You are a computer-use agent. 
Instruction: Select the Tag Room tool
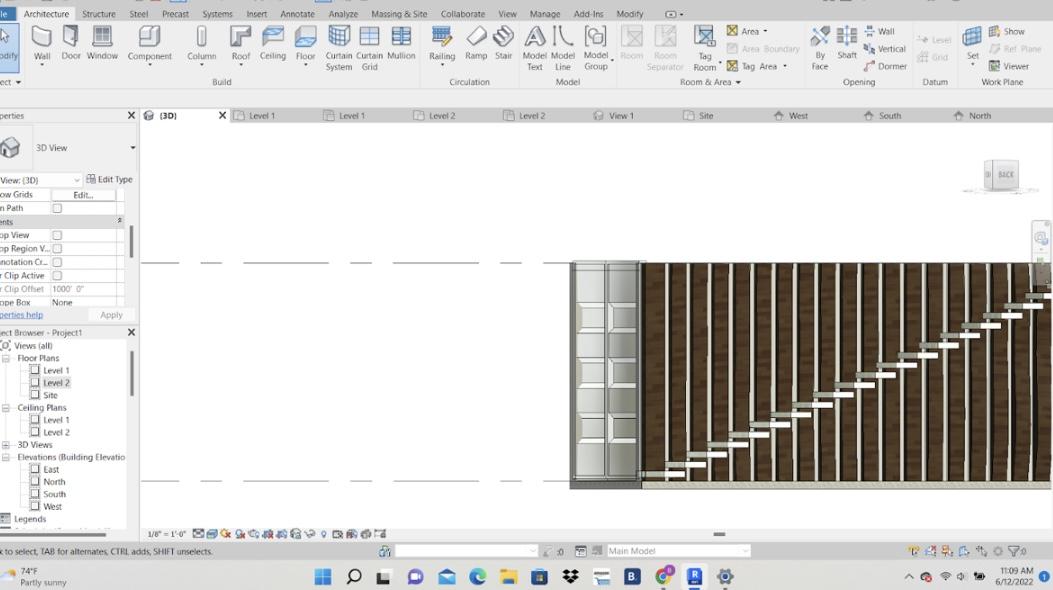[x=704, y=48]
